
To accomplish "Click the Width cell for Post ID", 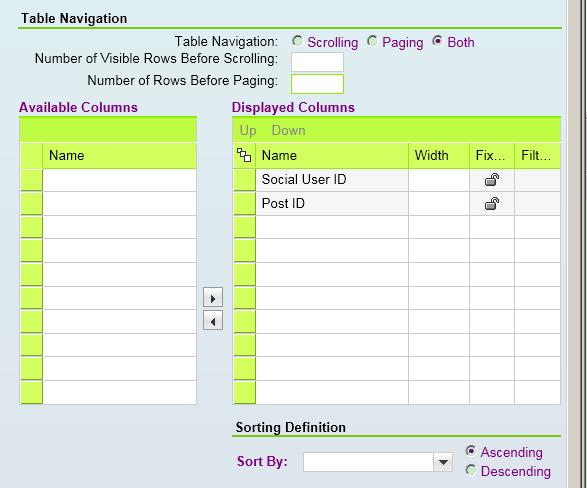I will tap(439, 204).
